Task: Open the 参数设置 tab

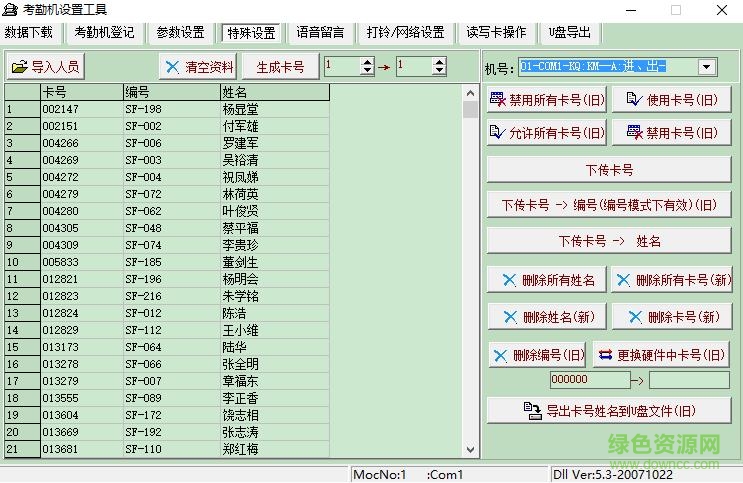Action: pos(180,33)
